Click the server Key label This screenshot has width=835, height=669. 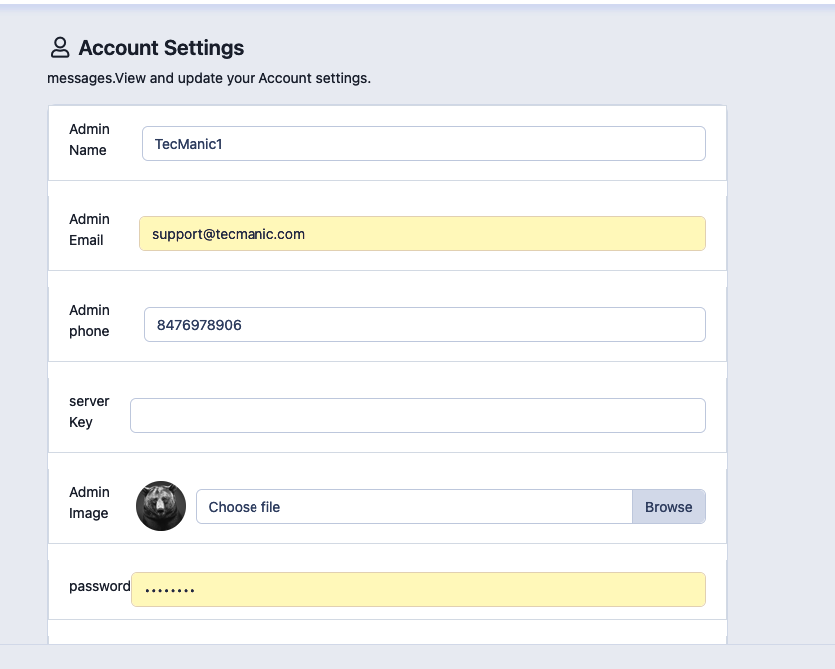89,412
